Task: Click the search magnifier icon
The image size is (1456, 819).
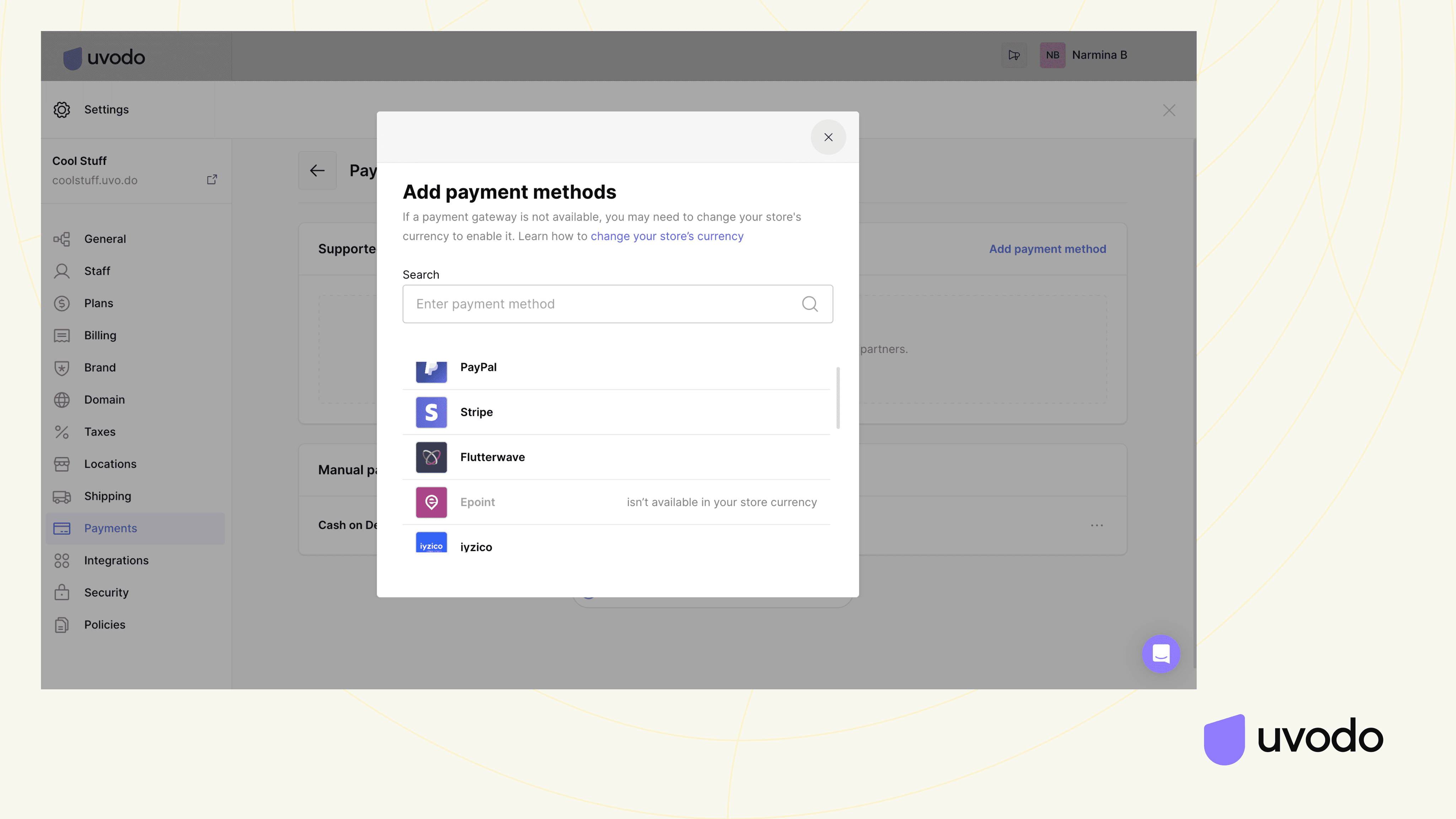Action: 809,304
